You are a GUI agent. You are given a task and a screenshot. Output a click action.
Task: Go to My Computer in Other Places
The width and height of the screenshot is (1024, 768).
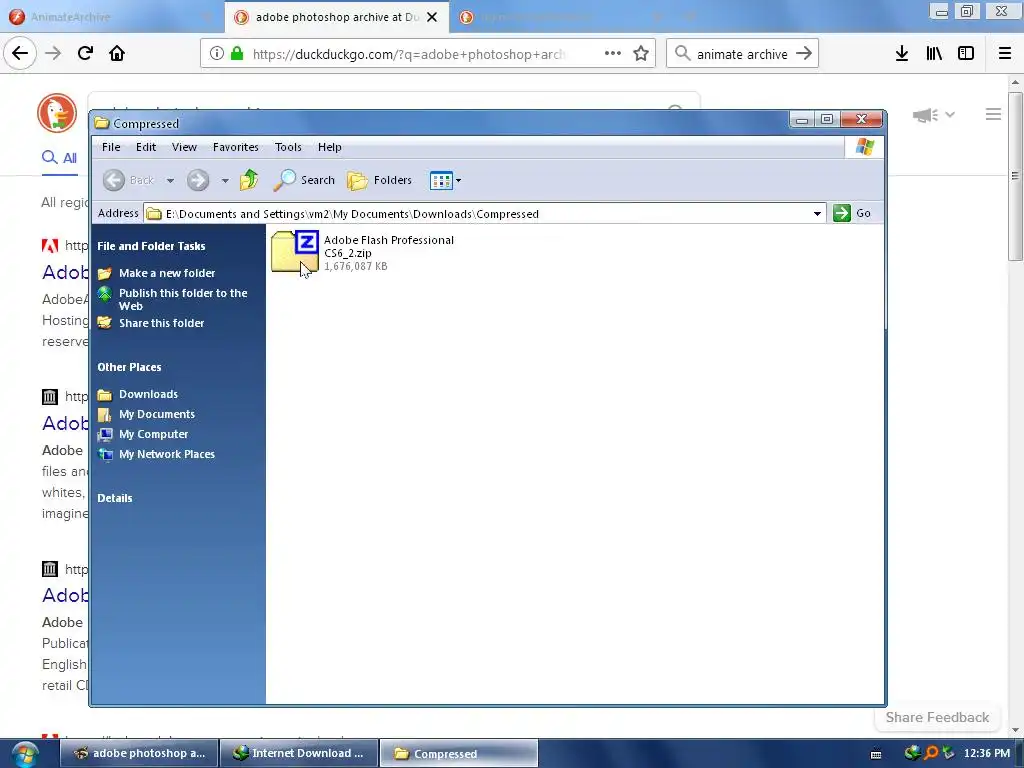pos(153,434)
